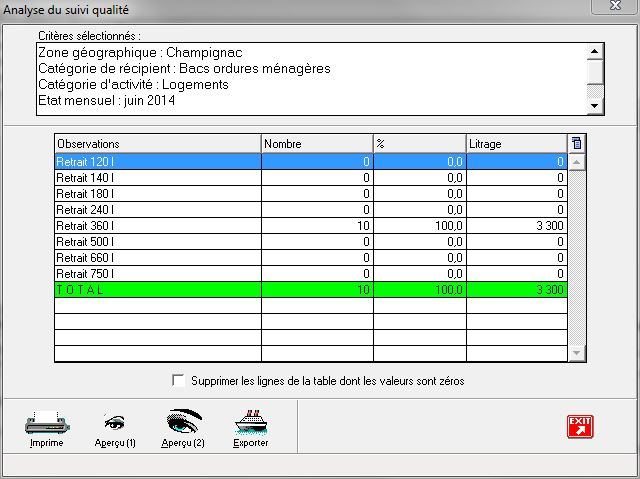Select the Retrait 750 l row
This screenshot has width=640, height=479.
157,274
